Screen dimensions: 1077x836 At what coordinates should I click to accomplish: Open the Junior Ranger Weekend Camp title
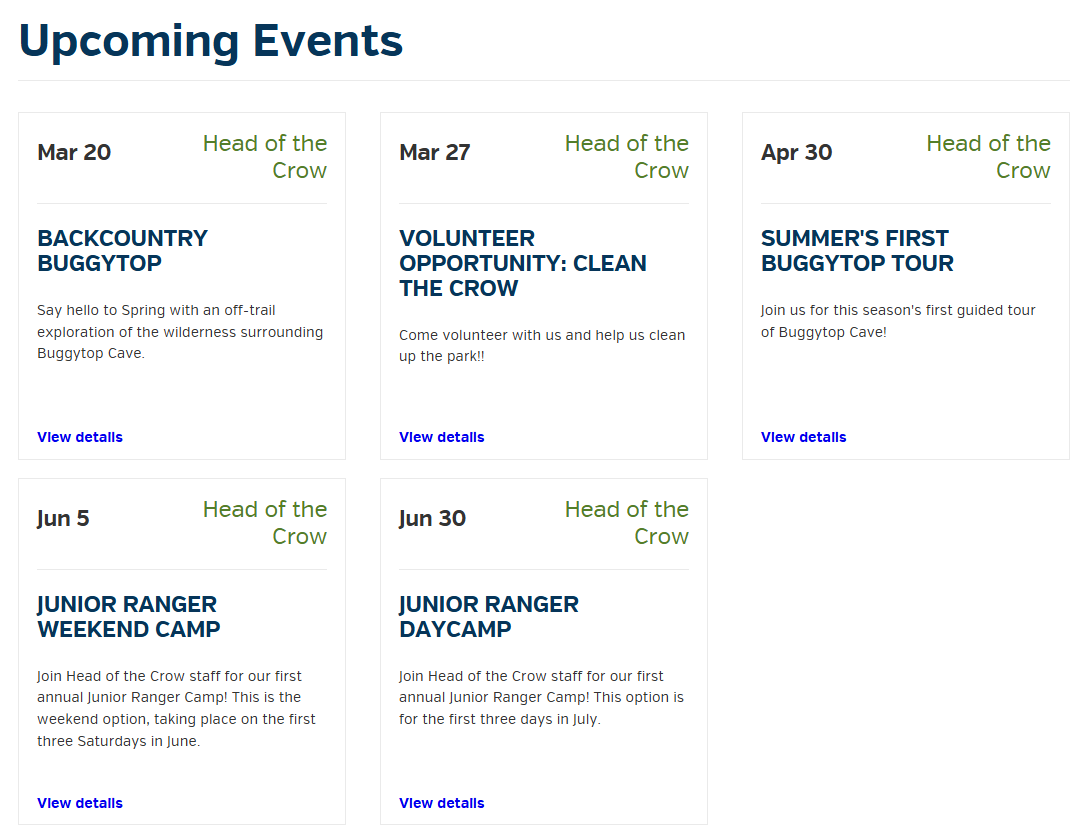pos(128,617)
